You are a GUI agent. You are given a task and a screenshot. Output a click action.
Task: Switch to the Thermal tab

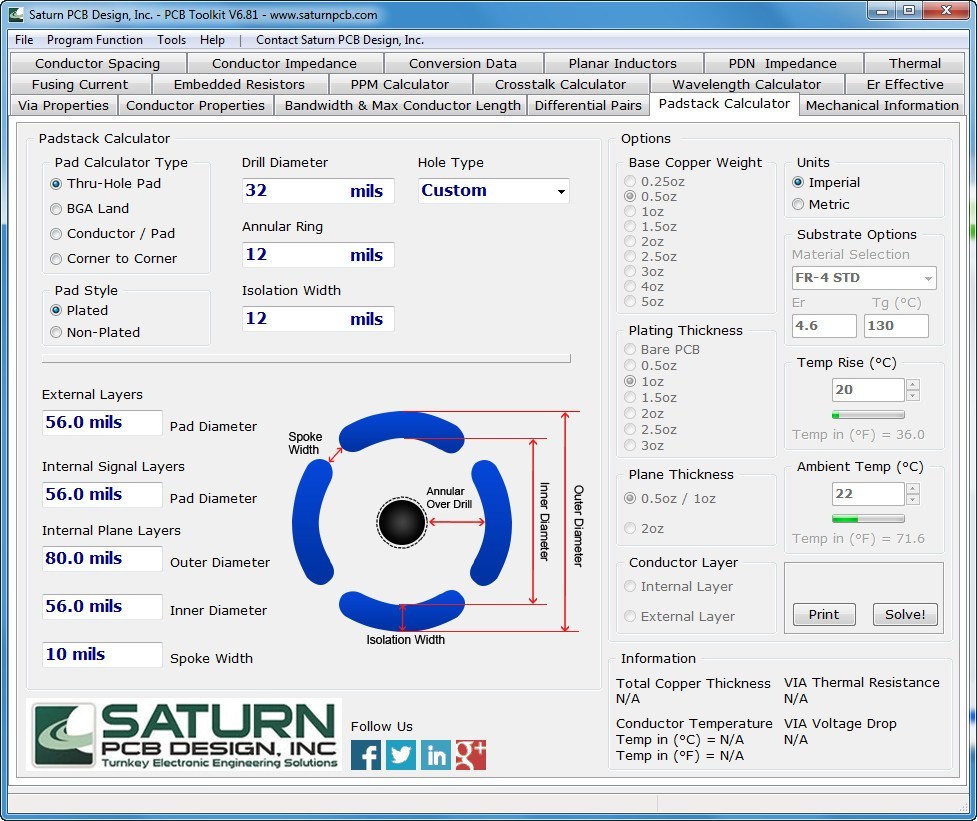click(915, 63)
